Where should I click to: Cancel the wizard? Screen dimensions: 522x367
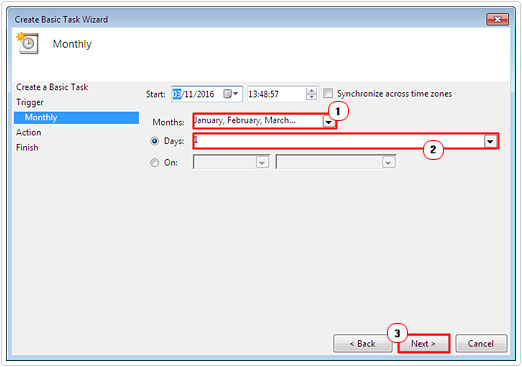[481, 344]
